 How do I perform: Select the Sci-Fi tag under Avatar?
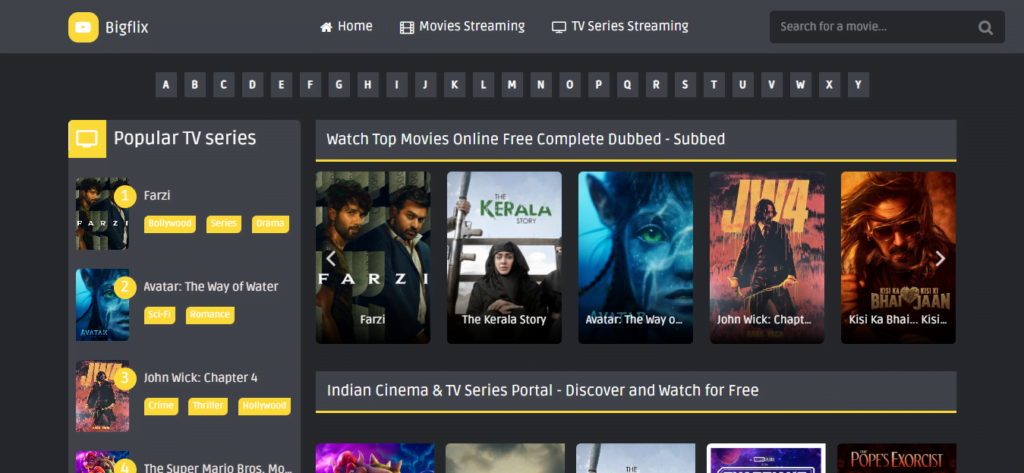pos(159,316)
